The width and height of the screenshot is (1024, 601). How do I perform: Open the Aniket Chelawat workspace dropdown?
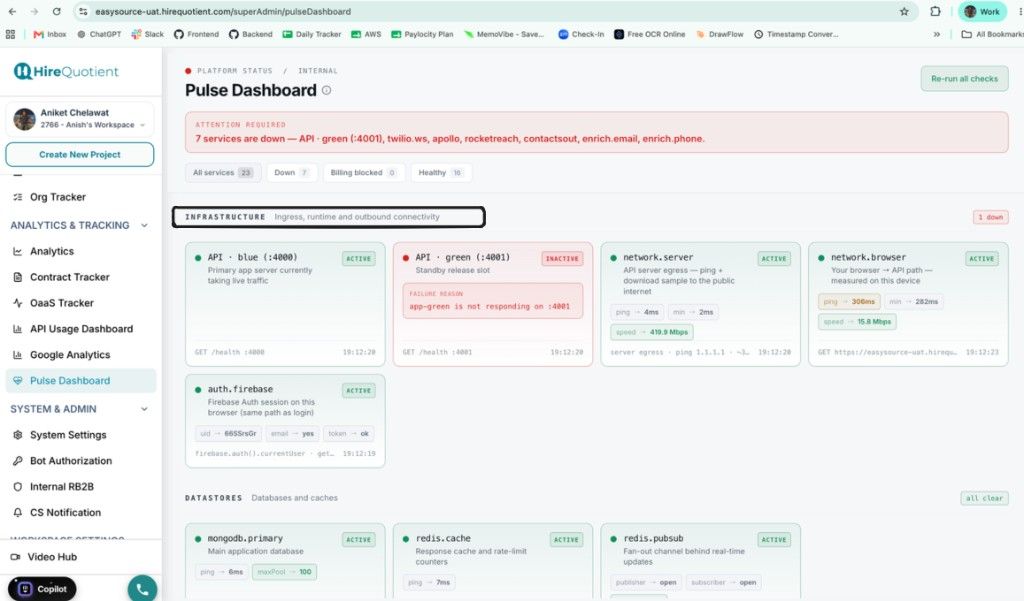pos(80,118)
